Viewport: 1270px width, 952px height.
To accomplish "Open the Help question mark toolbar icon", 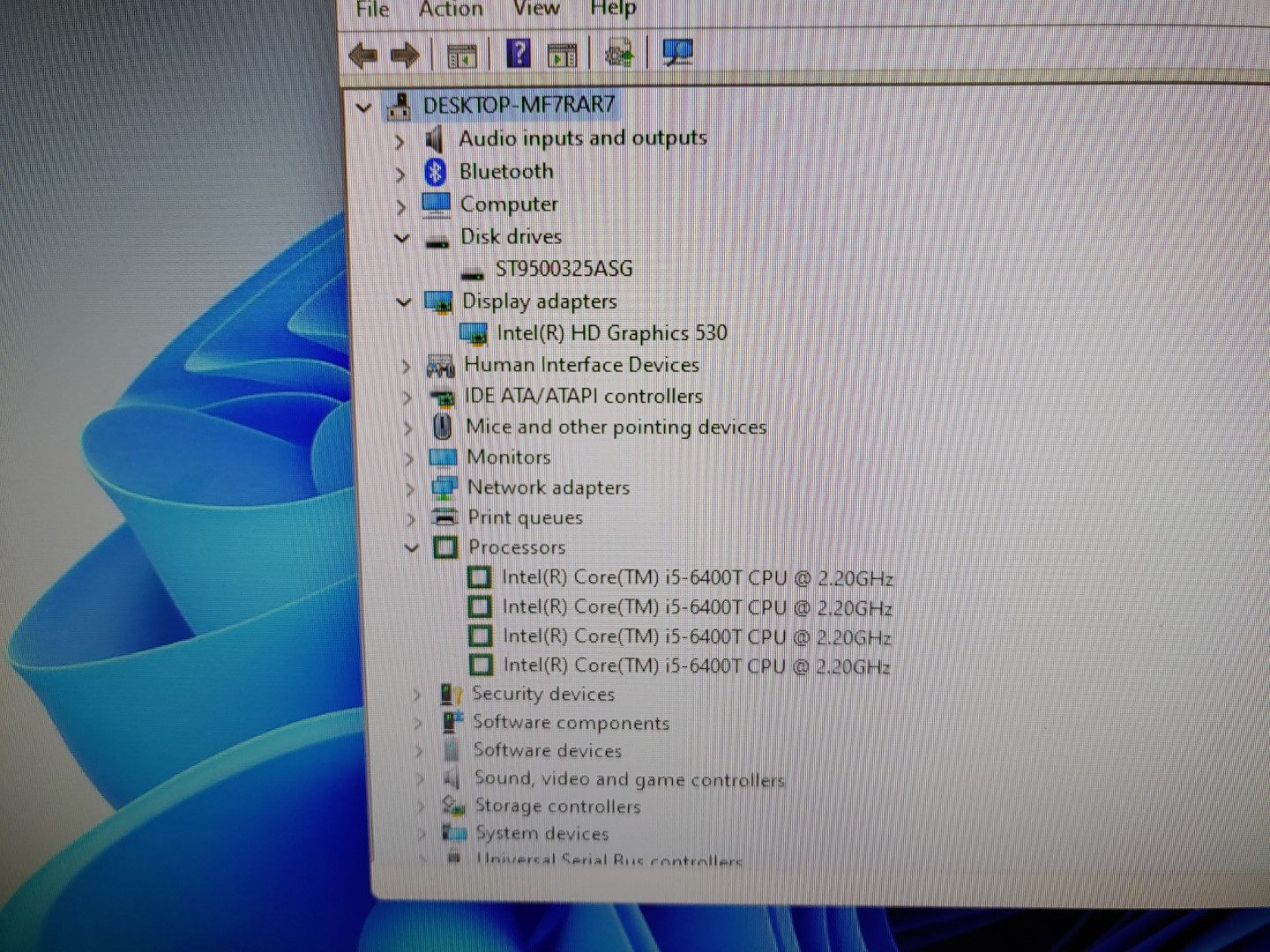I will point(519,54).
